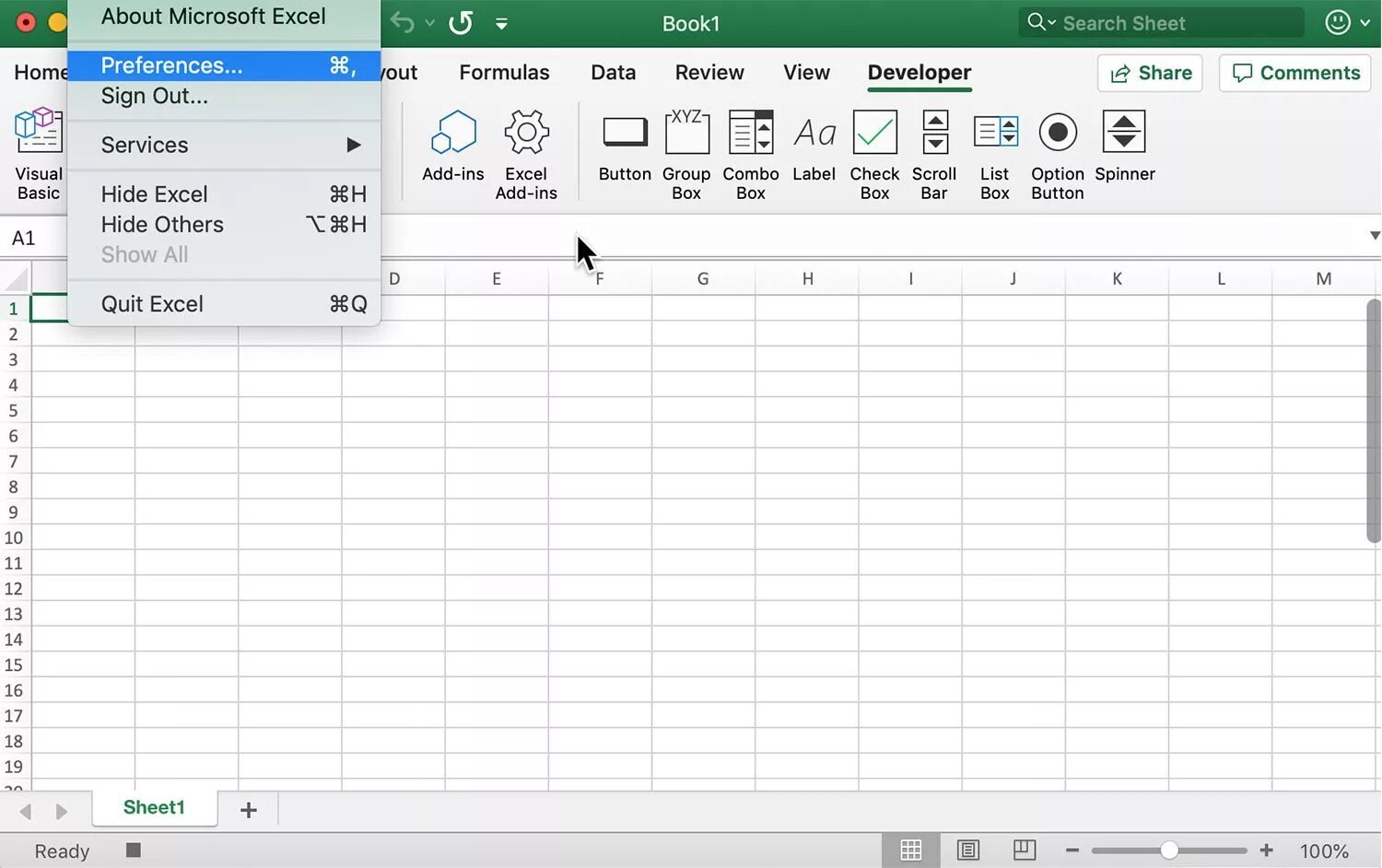Click the macro recording square icon in status bar
Viewport: 1382px width, 868px height.
click(x=134, y=850)
